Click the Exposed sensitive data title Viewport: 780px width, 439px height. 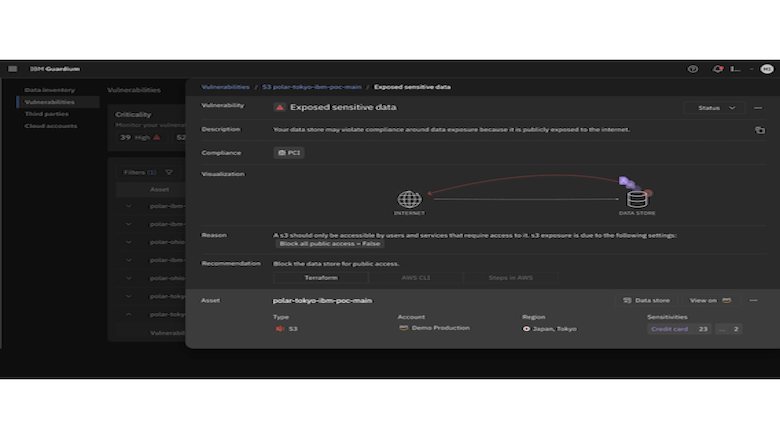343,107
